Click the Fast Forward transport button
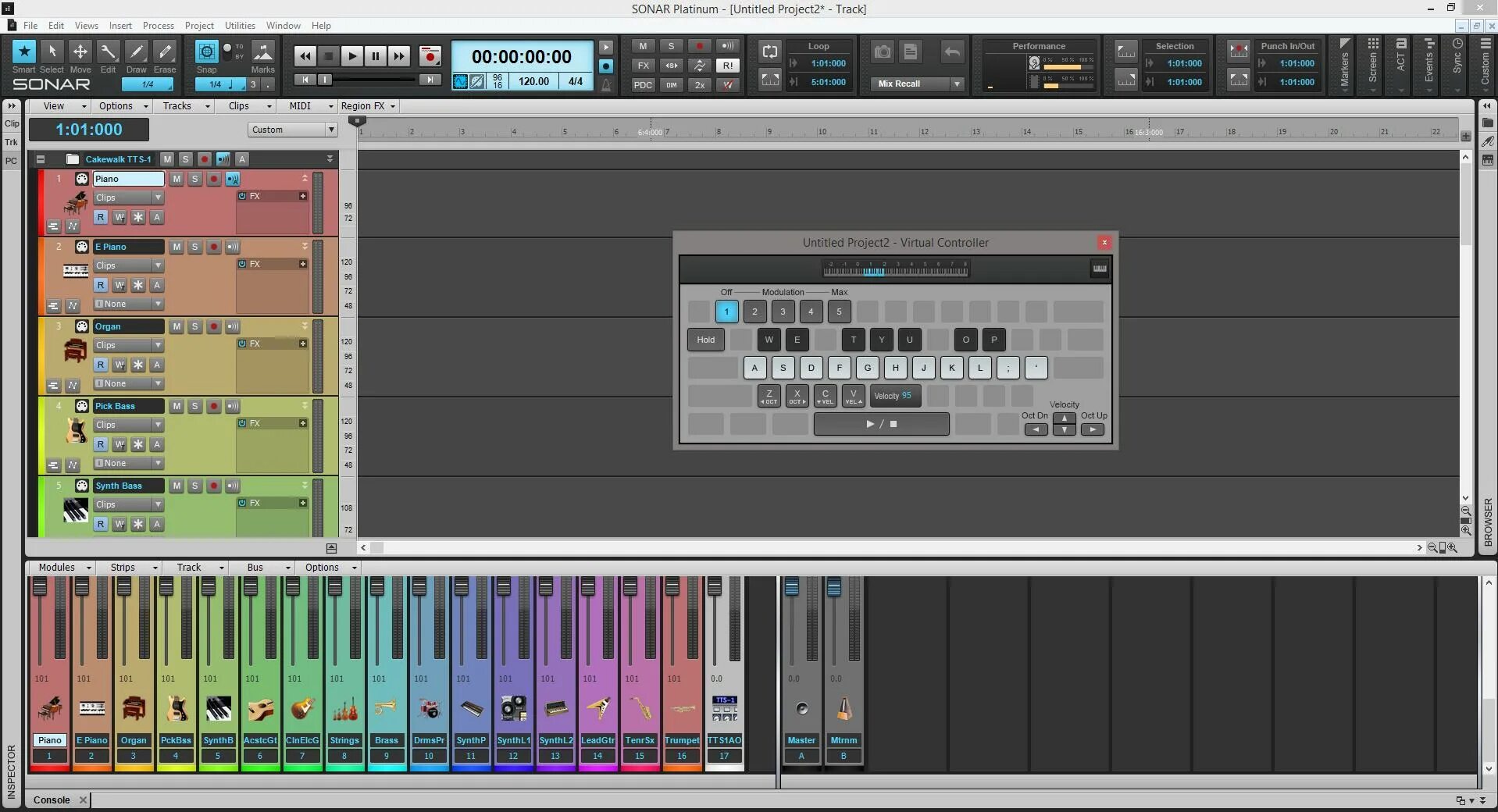The height and width of the screenshot is (812, 1498). (399, 56)
